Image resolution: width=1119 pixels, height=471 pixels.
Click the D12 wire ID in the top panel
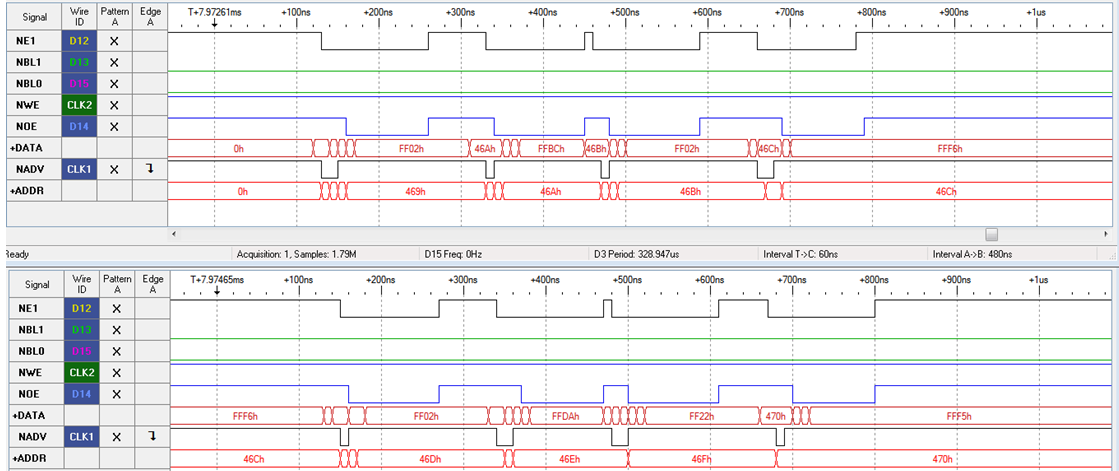pyautogui.click(x=78, y=41)
